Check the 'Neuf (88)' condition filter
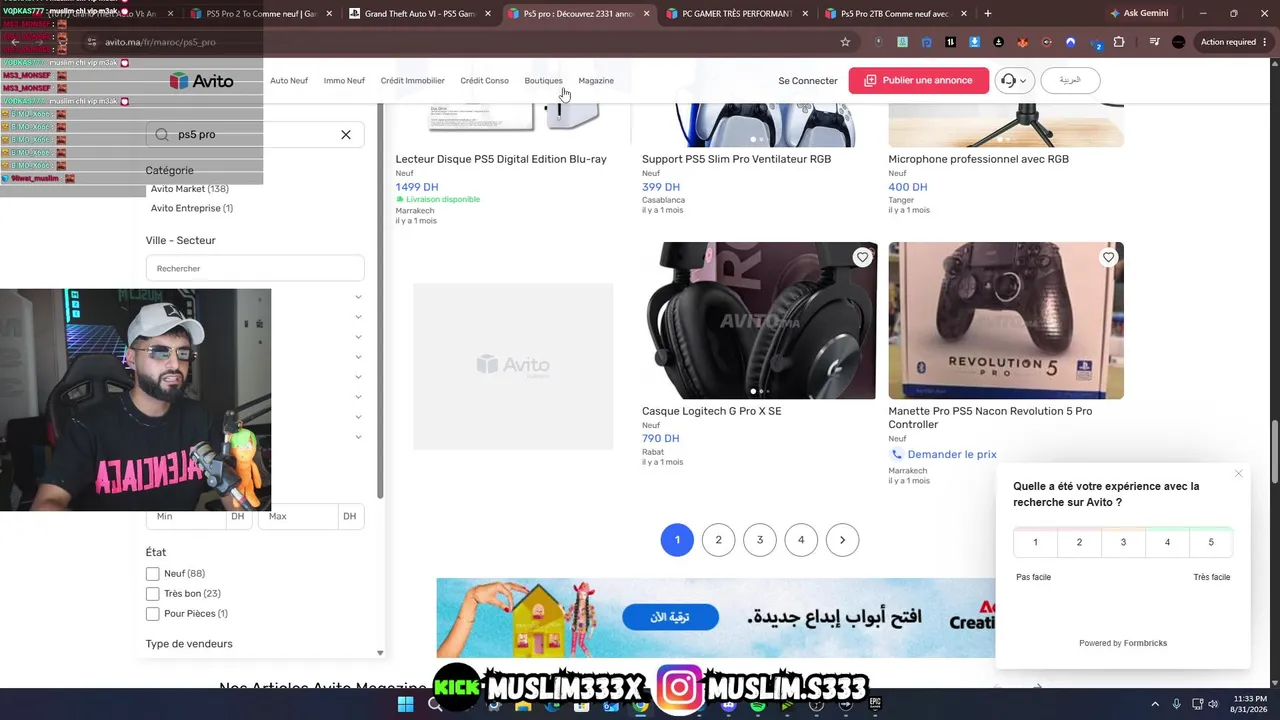The image size is (1280, 720). (153, 574)
